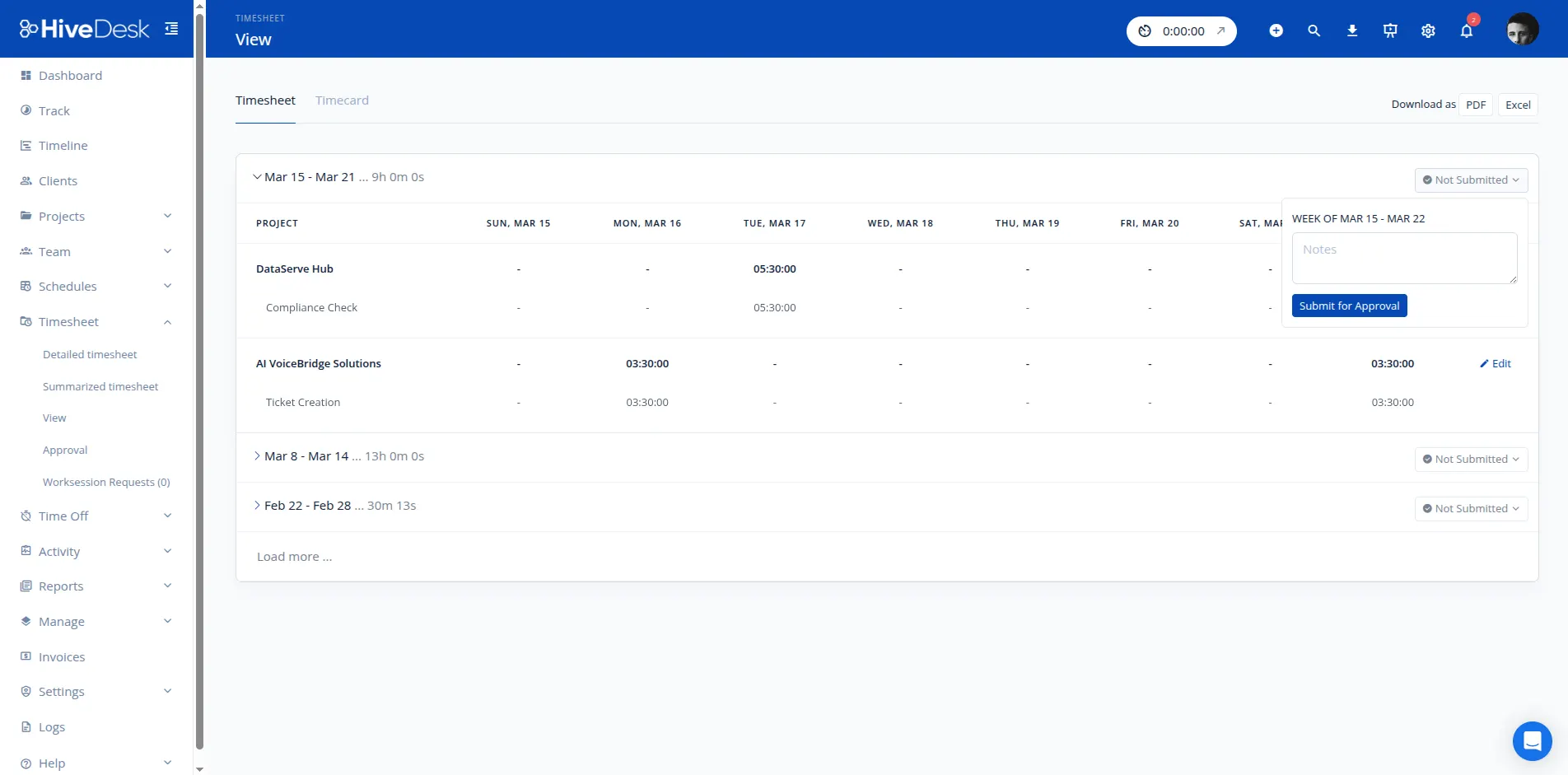Open the screencast presentation icon
The height and width of the screenshot is (775, 1568).
[1389, 30]
